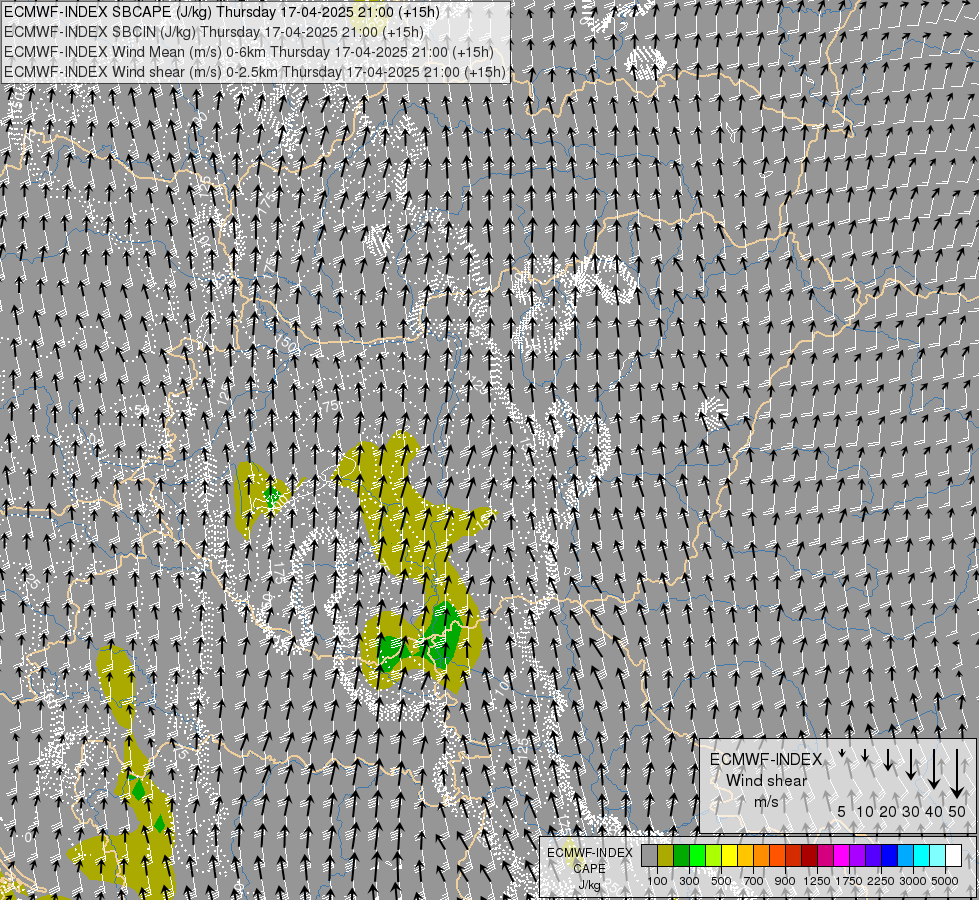Click the 10 m/s wind shear arrow in legend
The height and width of the screenshot is (900, 979).
click(x=865, y=756)
